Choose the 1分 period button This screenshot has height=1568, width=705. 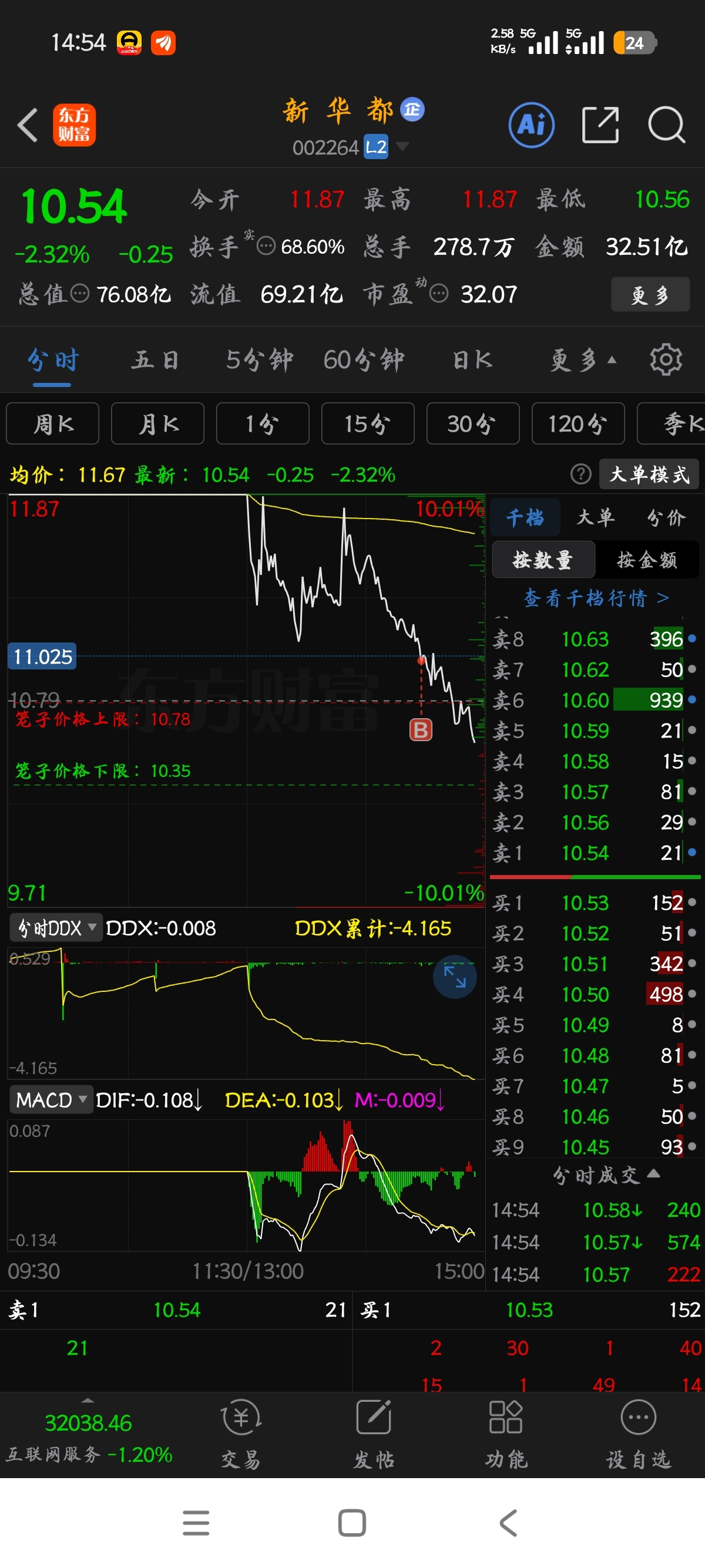[x=263, y=423]
